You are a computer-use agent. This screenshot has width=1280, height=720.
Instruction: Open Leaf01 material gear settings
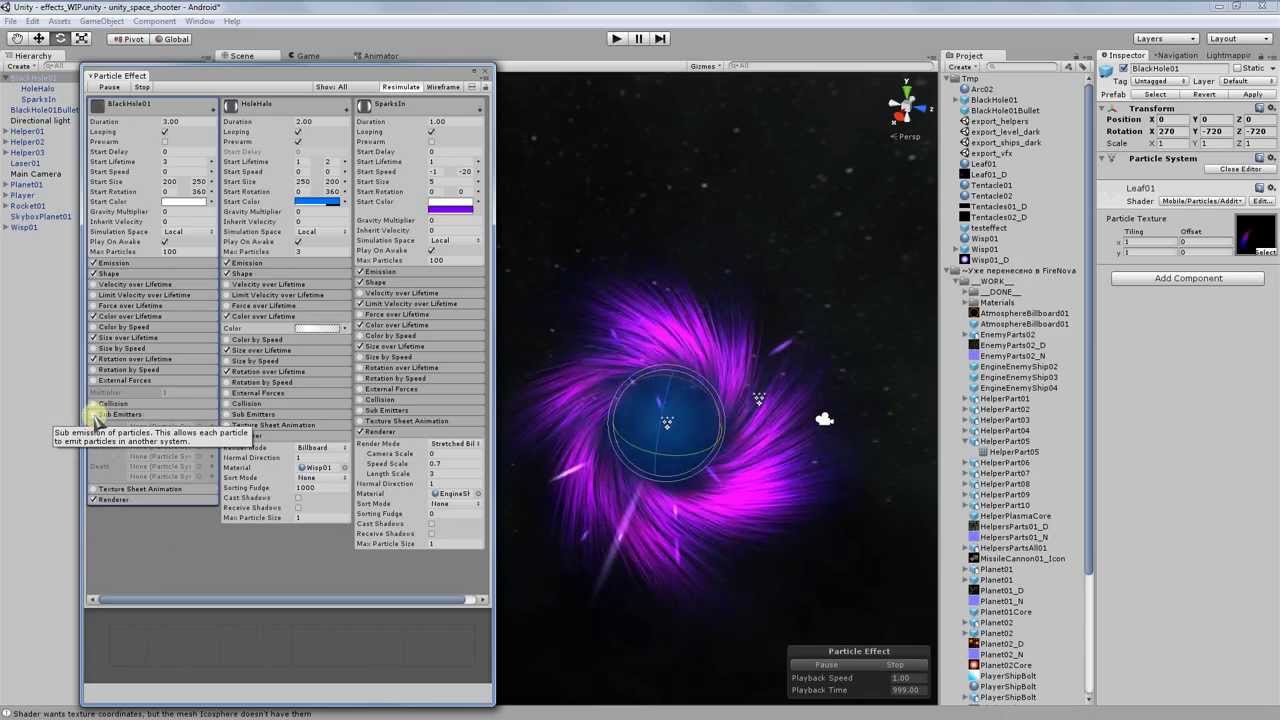[x=1270, y=188]
